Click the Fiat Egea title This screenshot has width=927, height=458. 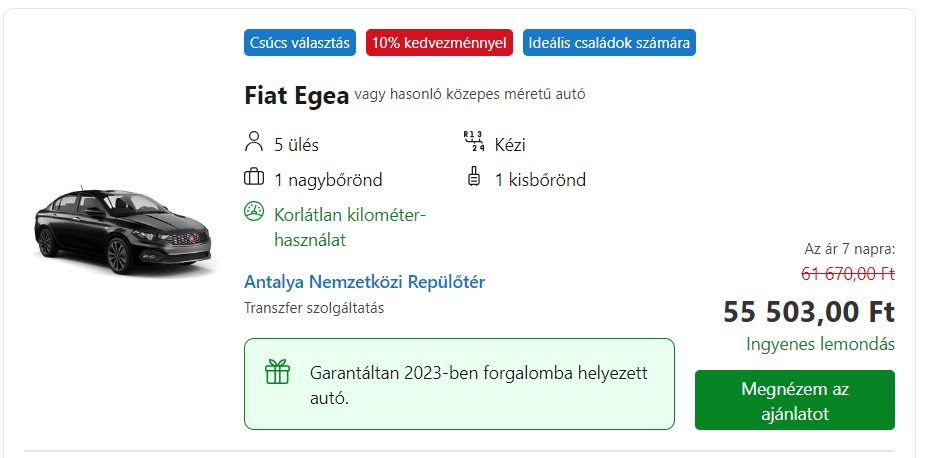pyautogui.click(x=297, y=96)
